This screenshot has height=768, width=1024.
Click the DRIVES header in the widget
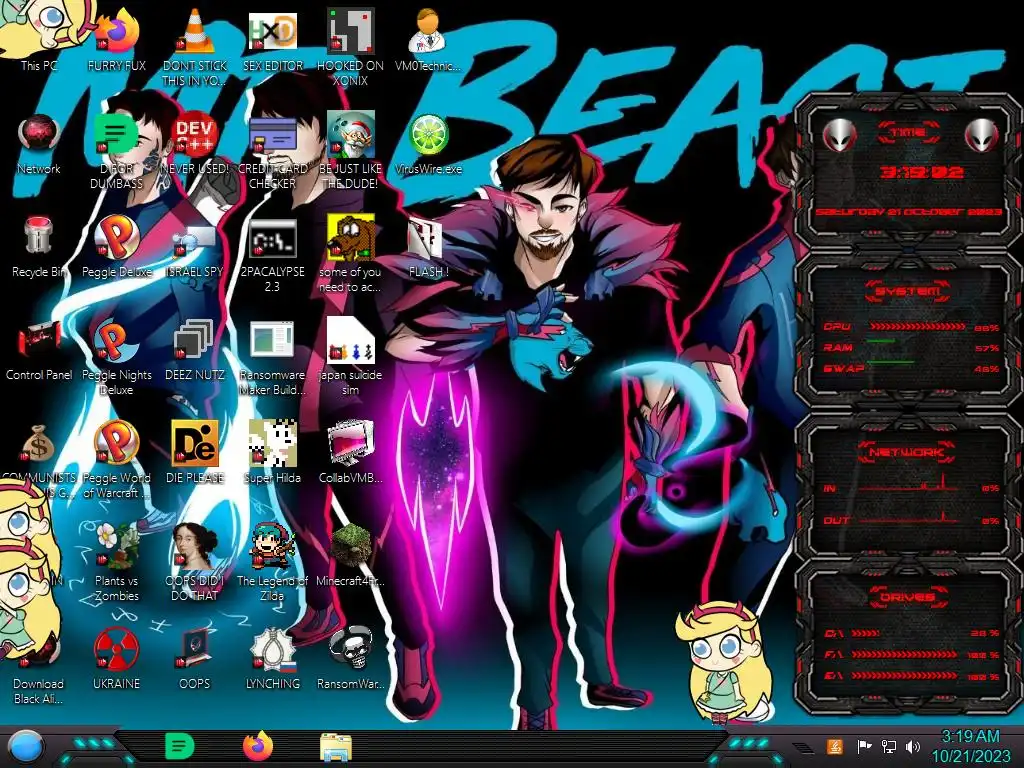coord(908,597)
